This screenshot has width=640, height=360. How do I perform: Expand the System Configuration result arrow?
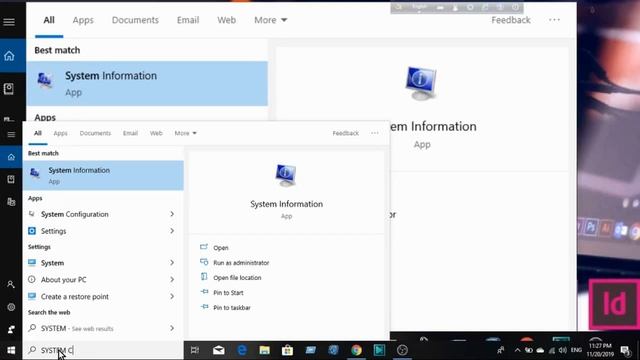[172, 214]
